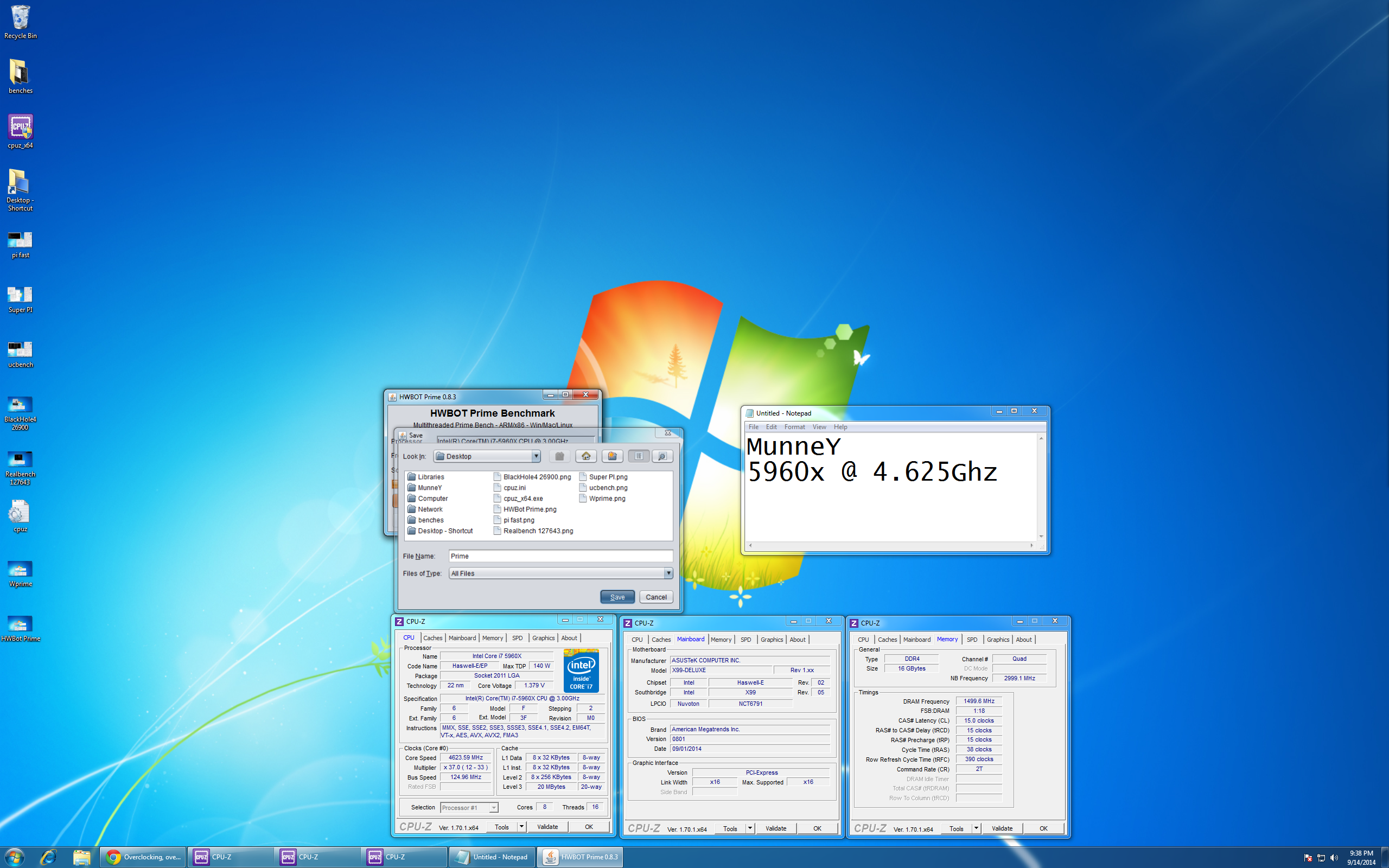
Task: Open Notepad View menu
Action: 819,426
